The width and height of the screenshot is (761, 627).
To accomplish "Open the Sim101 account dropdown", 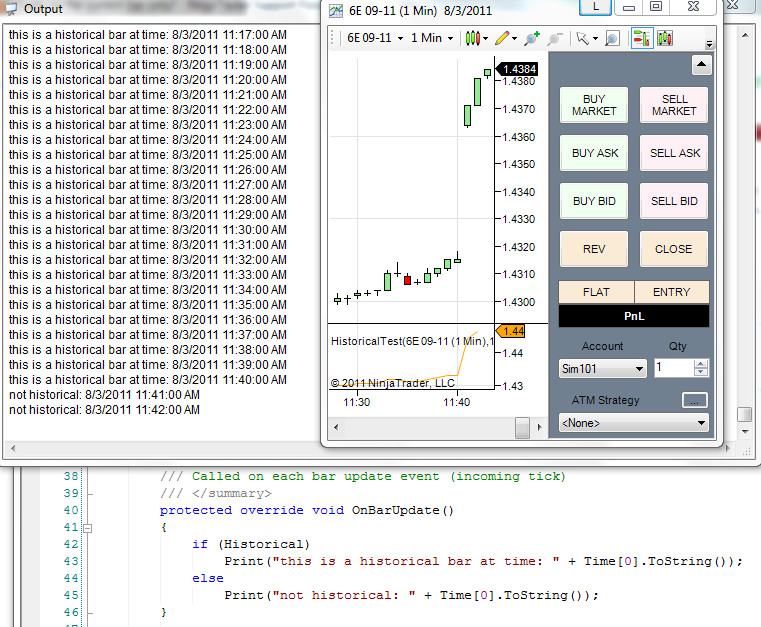I will click(x=602, y=369).
